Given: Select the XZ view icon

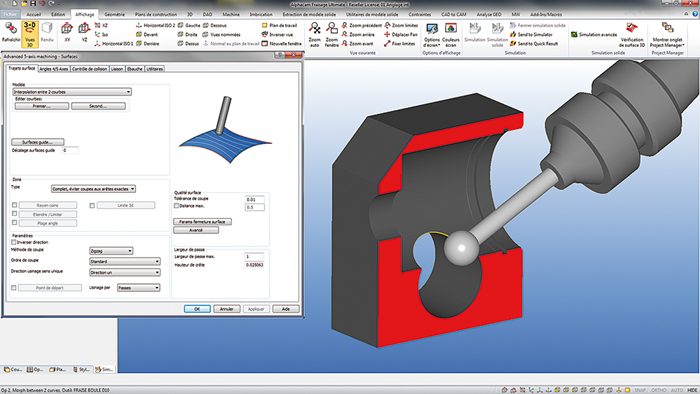Looking at the screenshot, I should (98, 25).
